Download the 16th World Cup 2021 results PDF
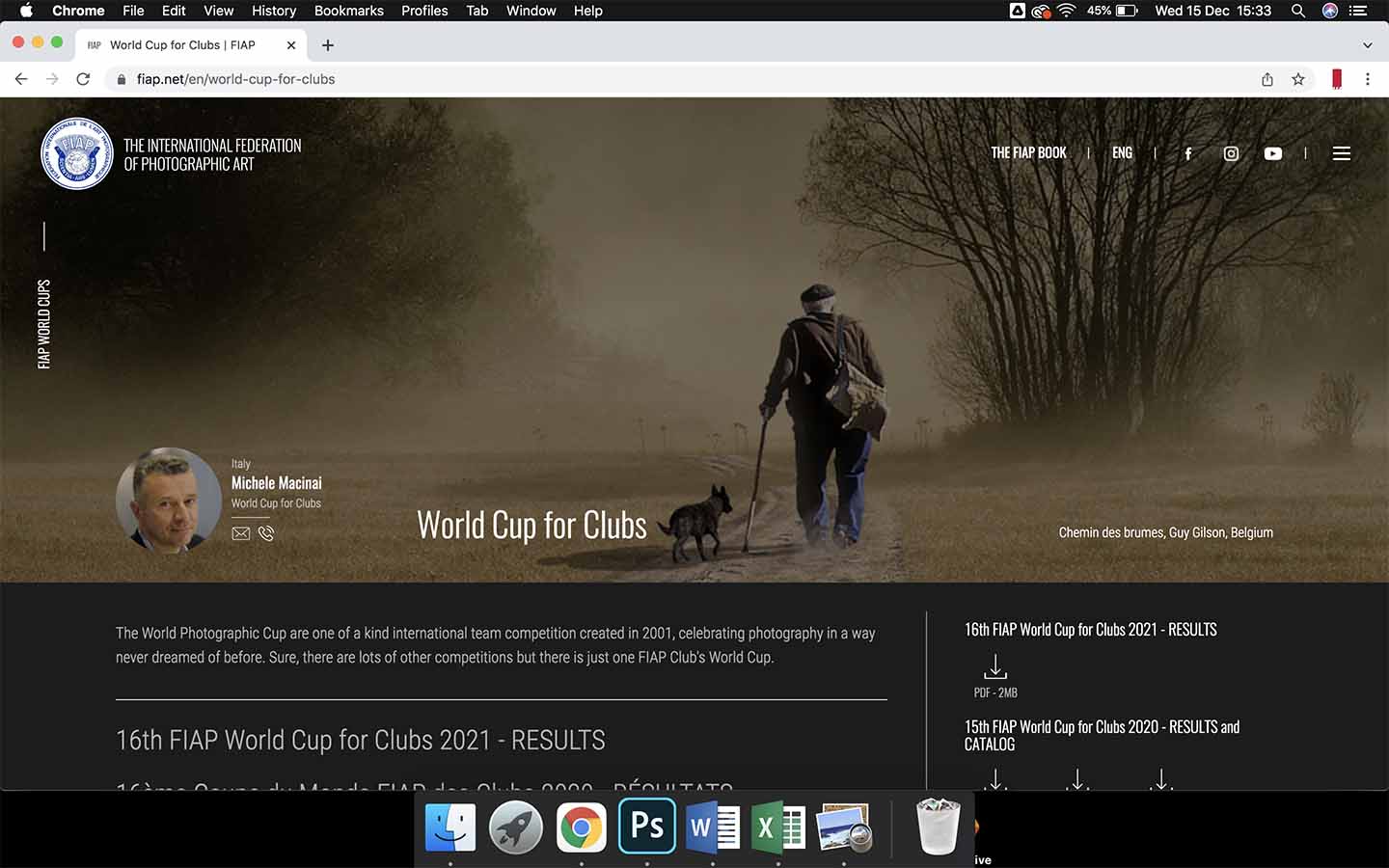1389x868 pixels. tap(995, 667)
